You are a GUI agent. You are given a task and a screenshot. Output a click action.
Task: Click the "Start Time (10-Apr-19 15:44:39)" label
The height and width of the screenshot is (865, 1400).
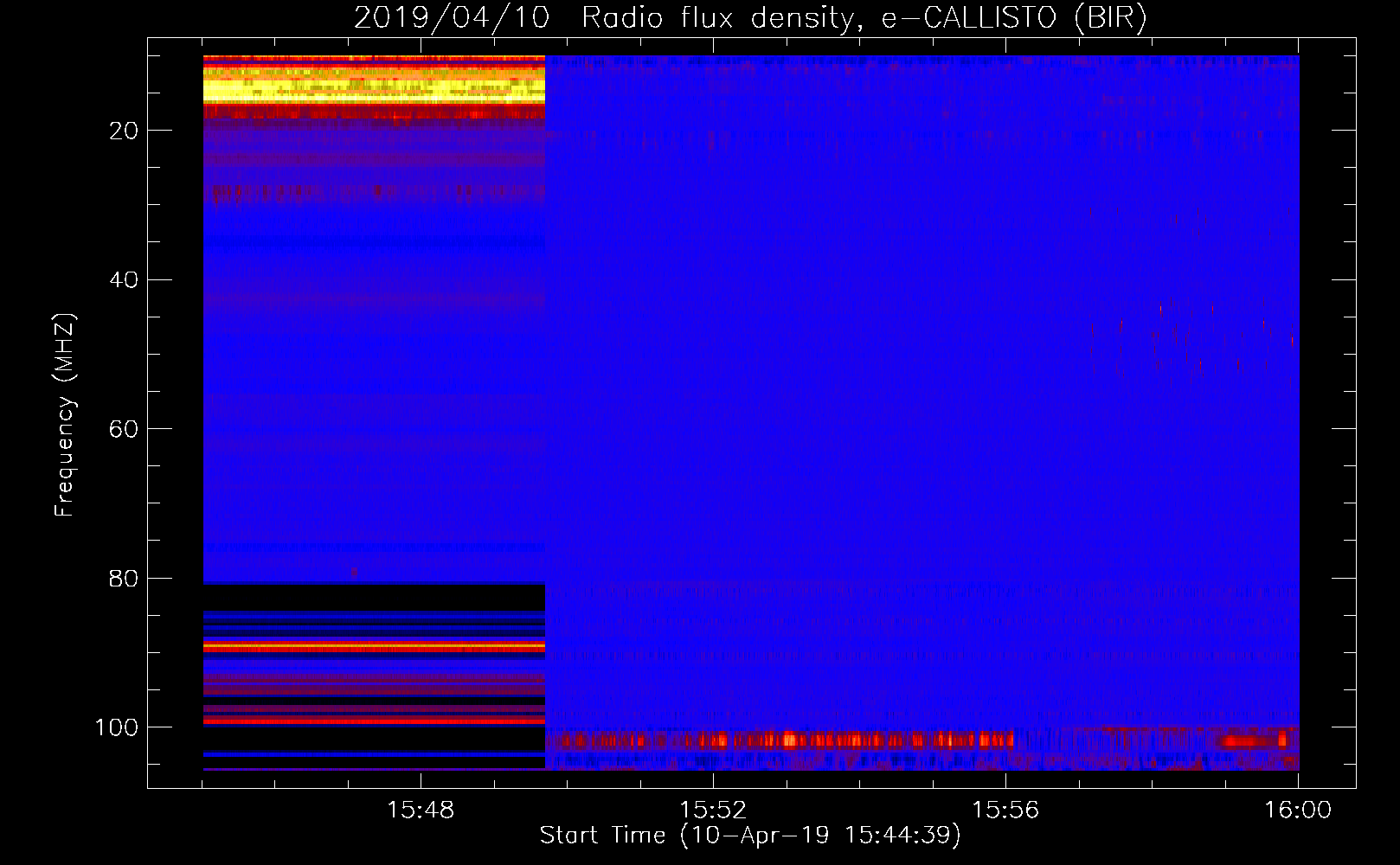(x=750, y=836)
